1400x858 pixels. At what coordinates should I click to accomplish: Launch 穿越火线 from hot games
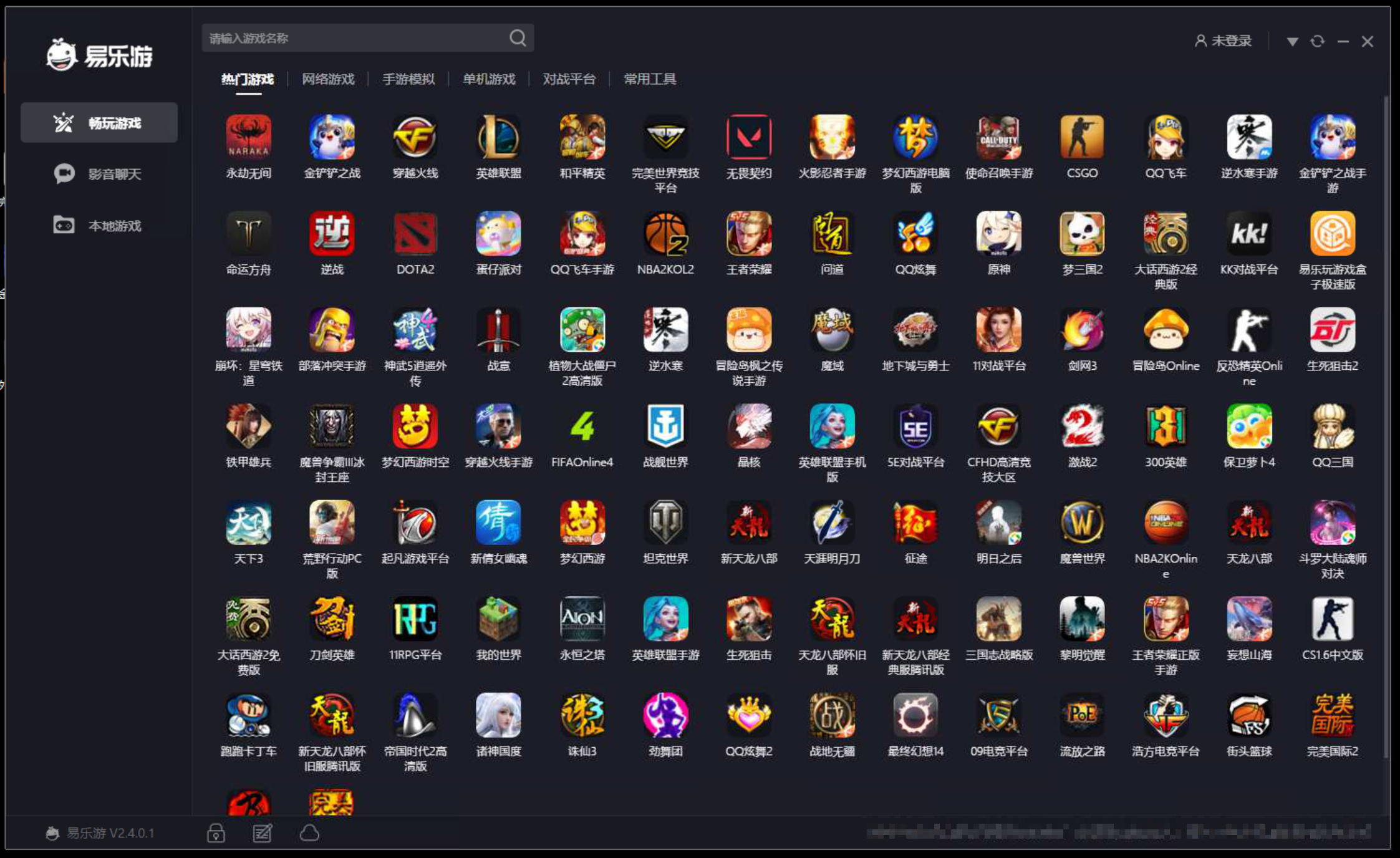pyautogui.click(x=415, y=137)
